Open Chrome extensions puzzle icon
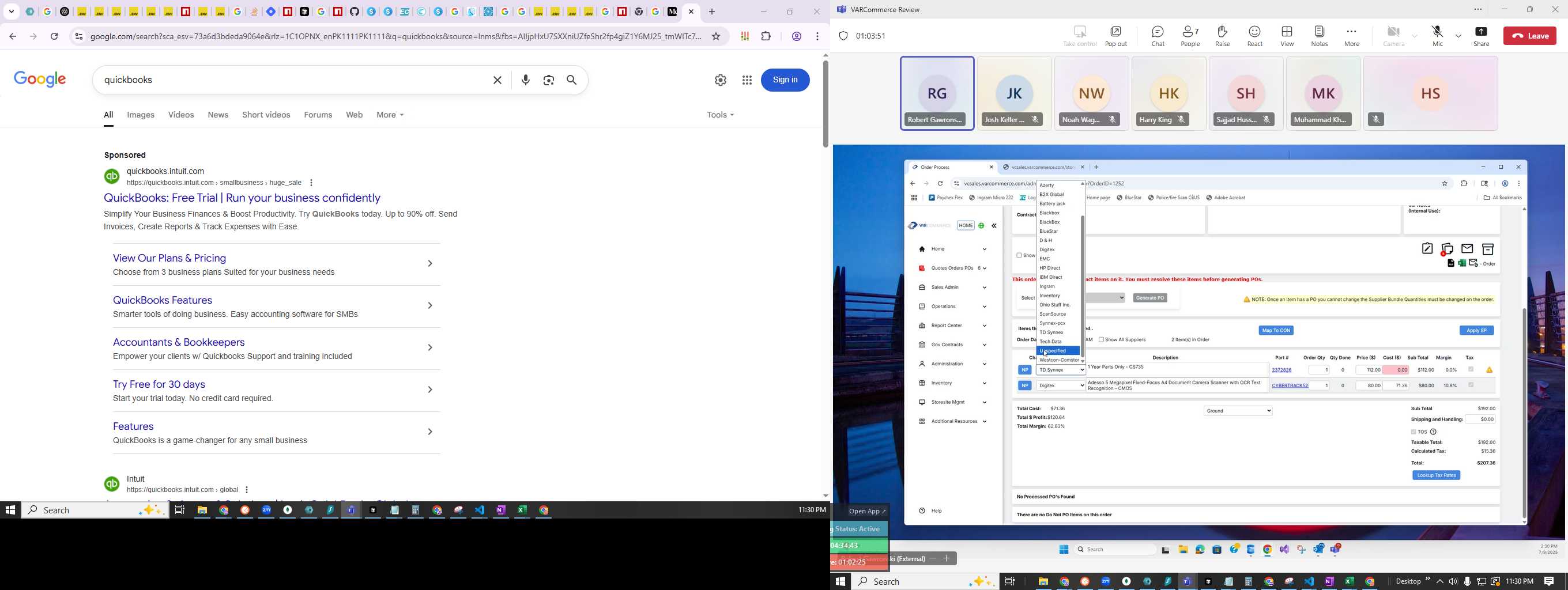 tap(766, 36)
